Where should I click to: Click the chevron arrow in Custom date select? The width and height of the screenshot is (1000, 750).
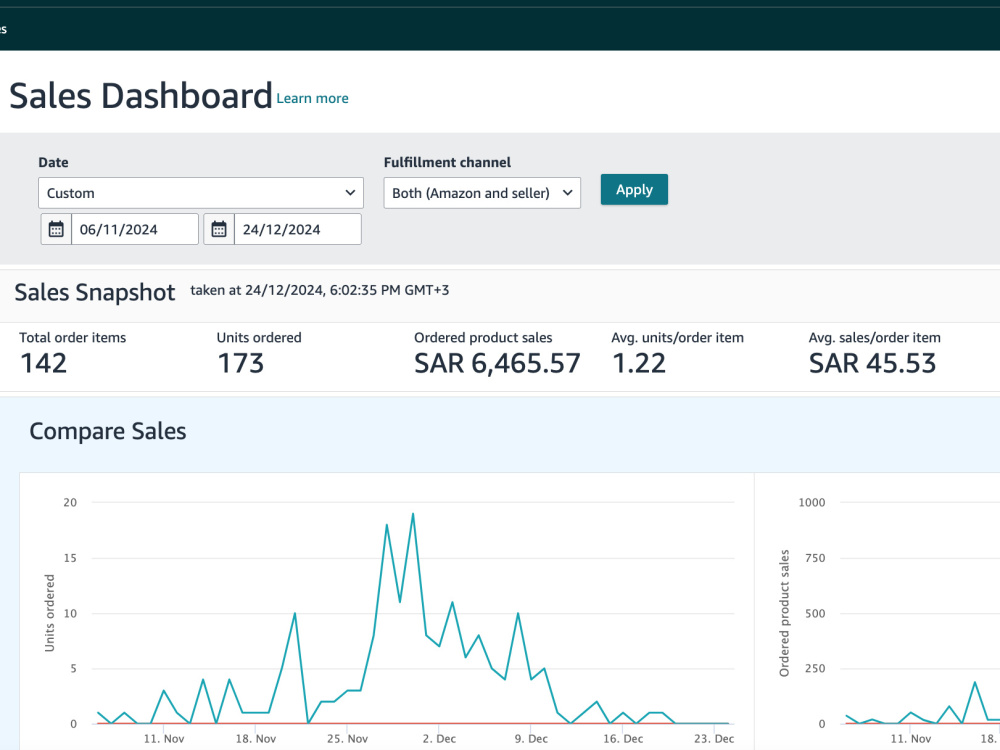point(350,193)
